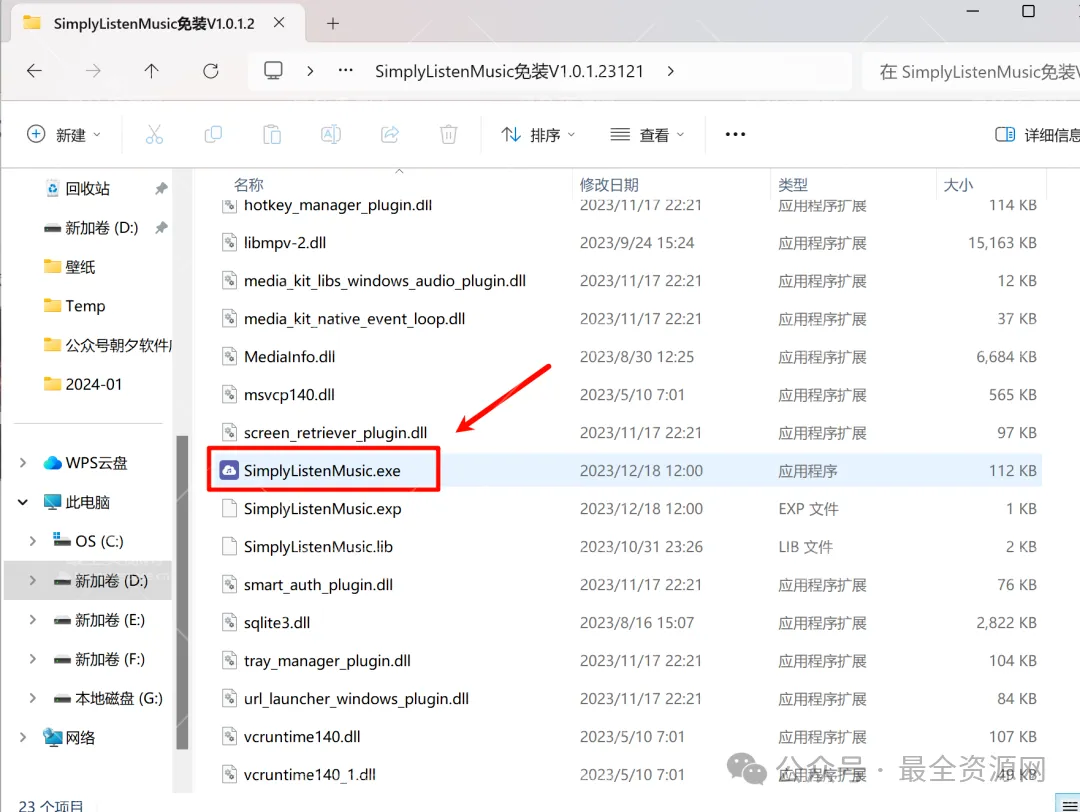This screenshot has width=1080, height=812.
Task: Click the Delete trash icon
Action: pos(448,134)
